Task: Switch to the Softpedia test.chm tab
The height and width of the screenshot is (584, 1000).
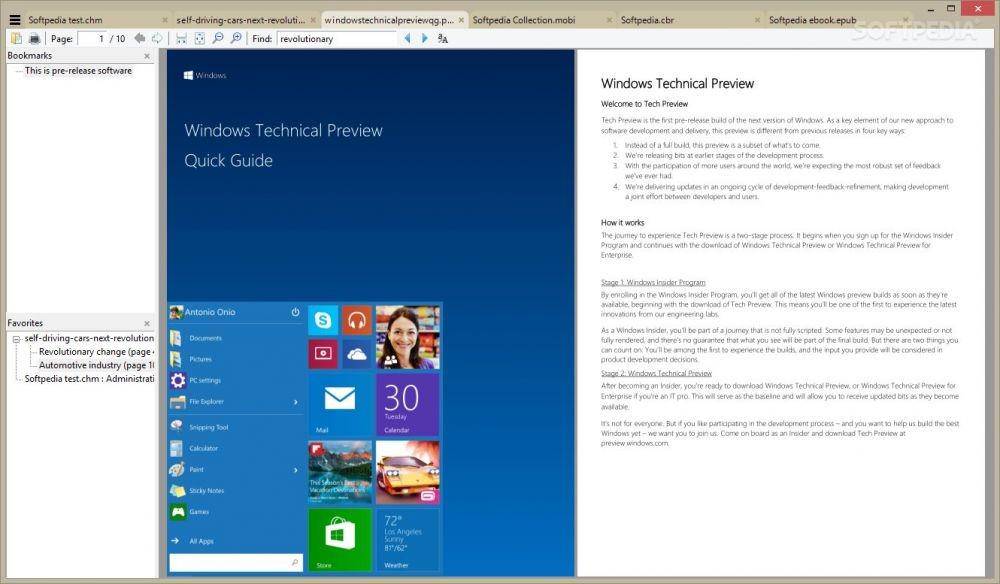Action: [65, 20]
